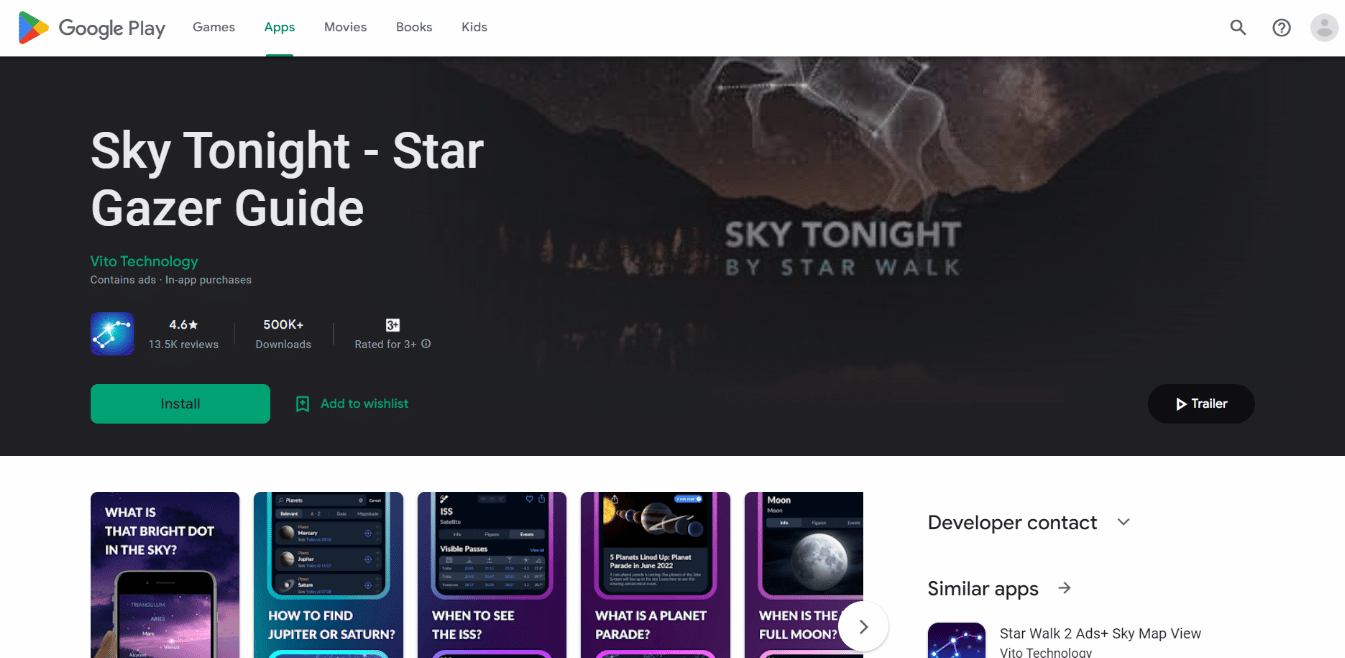1345x658 pixels.
Task: Select the Apps tab
Action: click(x=279, y=27)
